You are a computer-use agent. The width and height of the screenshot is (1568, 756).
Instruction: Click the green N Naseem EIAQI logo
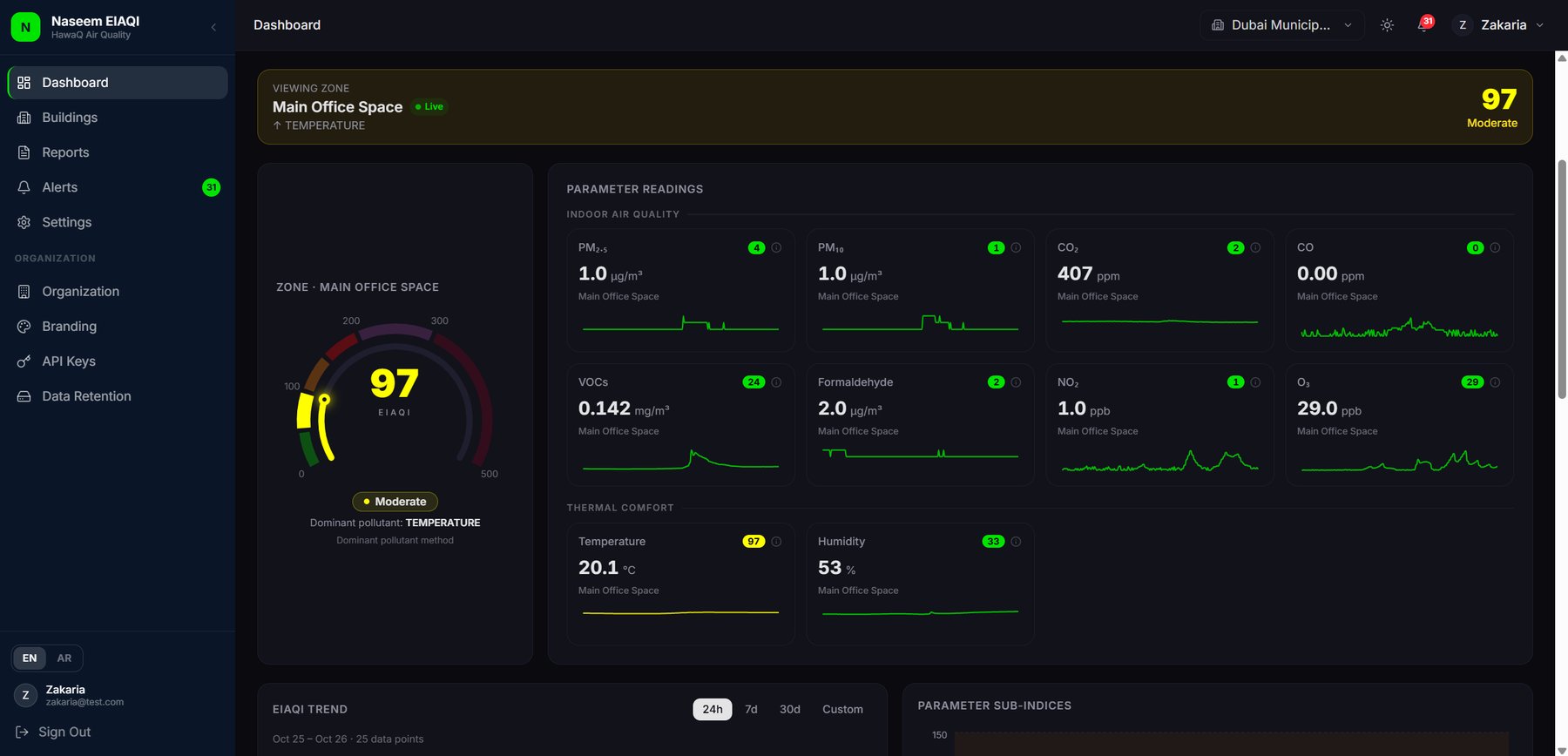pyautogui.click(x=25, y=27)
